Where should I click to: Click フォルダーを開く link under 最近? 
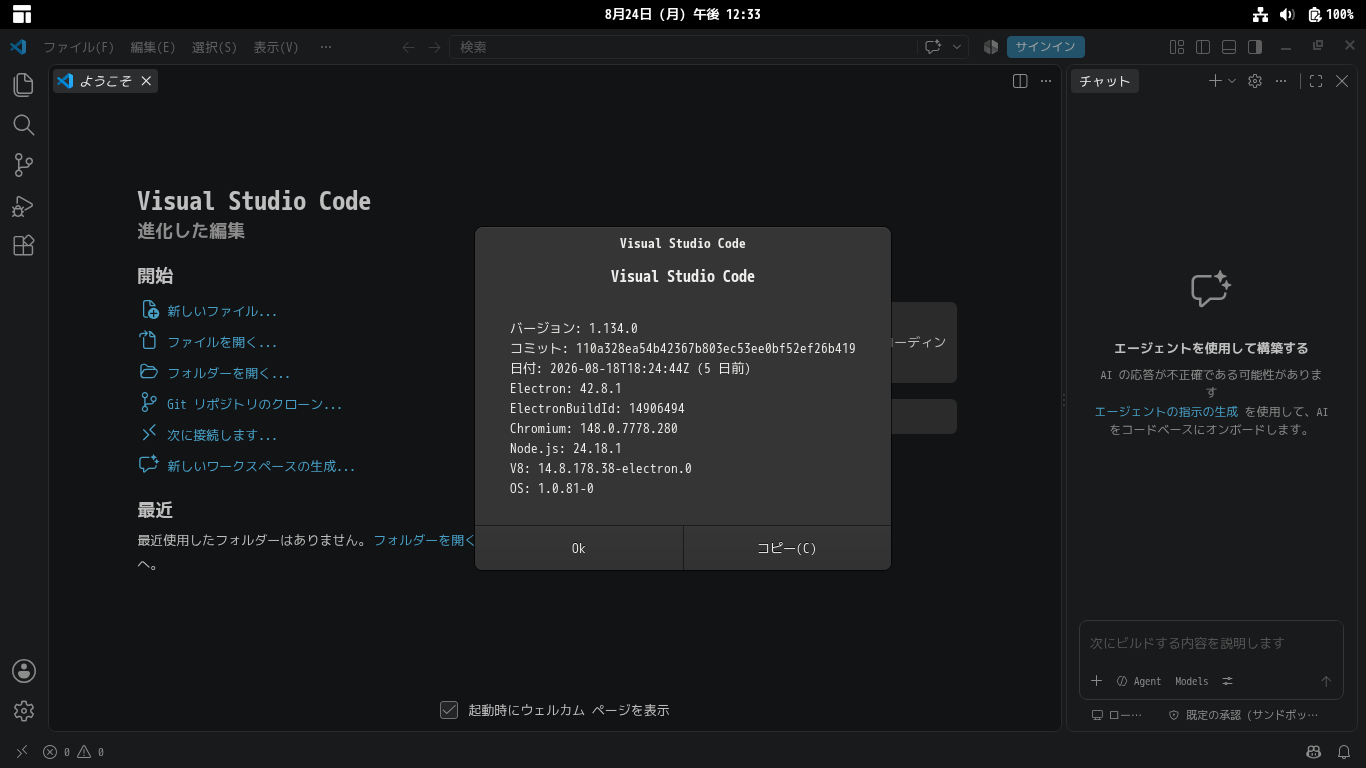(424, 540)
